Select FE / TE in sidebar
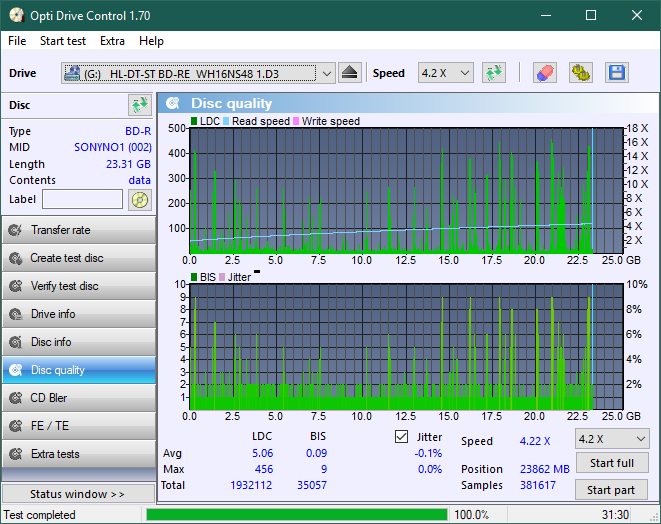661x524 pixels. pyautogui.click(x=78, y=426)
